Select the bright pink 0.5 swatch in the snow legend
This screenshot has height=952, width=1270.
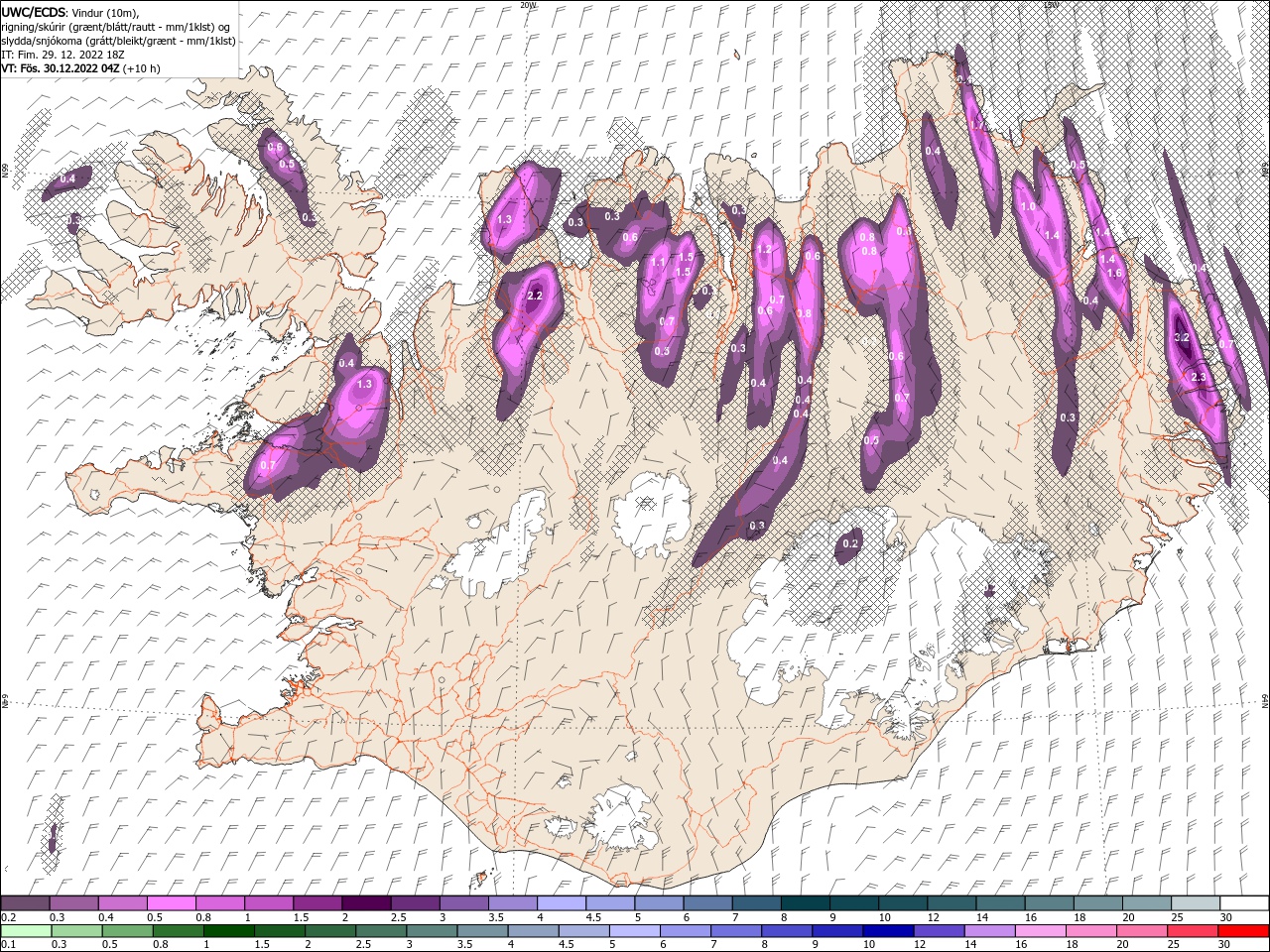click(171, 903)
